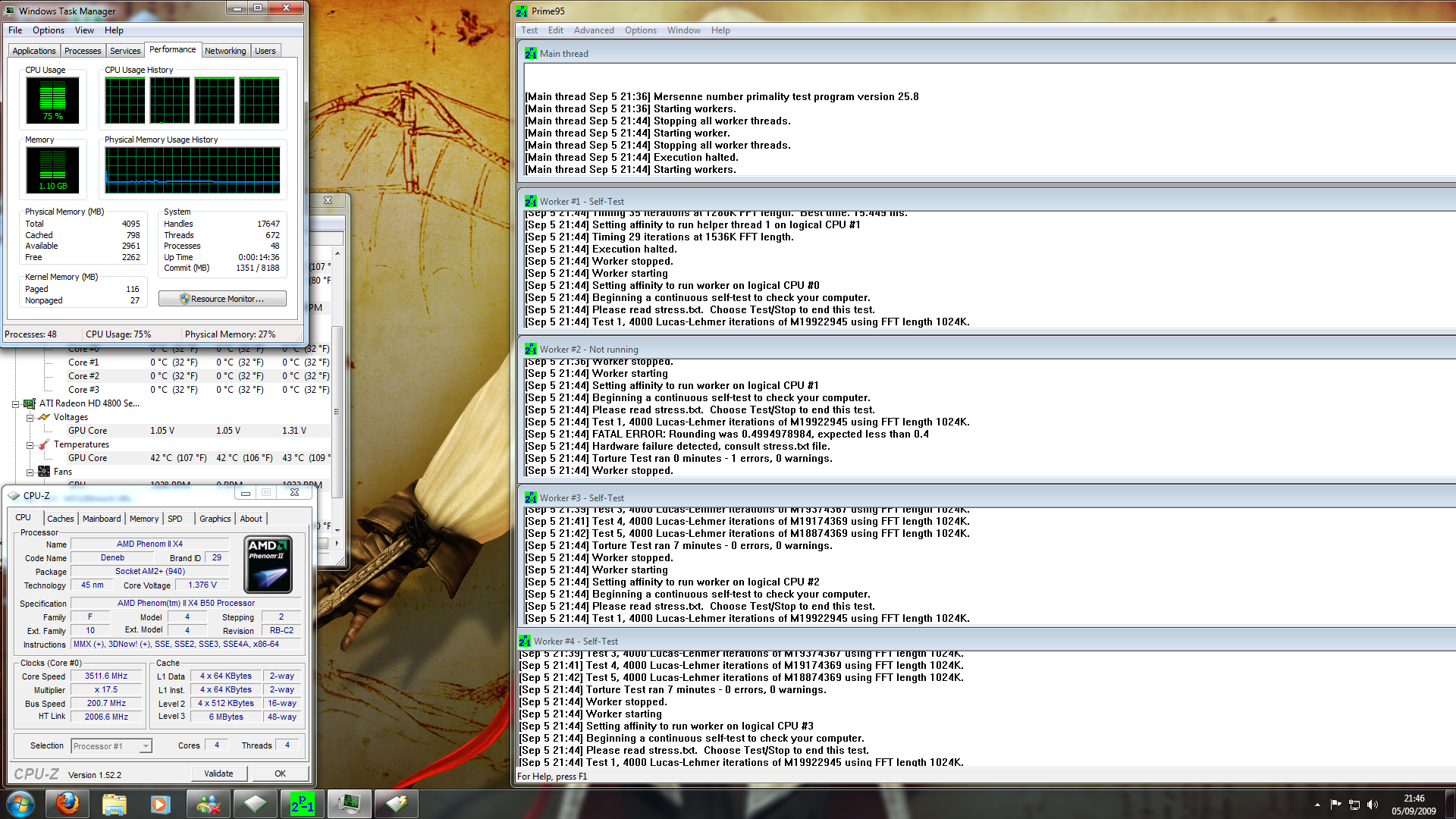Click the Prime95 taskbar icon
This screenshot has width=1456, height=819.
(303, 803)
